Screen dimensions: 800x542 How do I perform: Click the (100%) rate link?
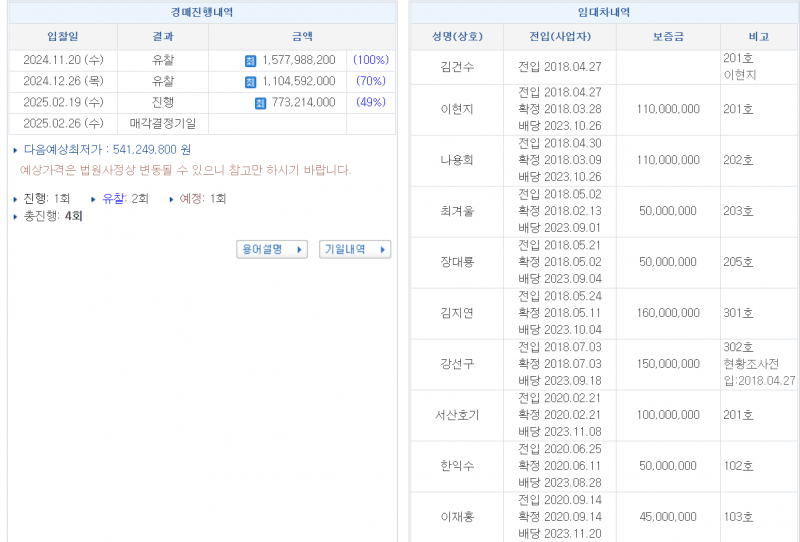pyautogui.click(x=370, y=60)
